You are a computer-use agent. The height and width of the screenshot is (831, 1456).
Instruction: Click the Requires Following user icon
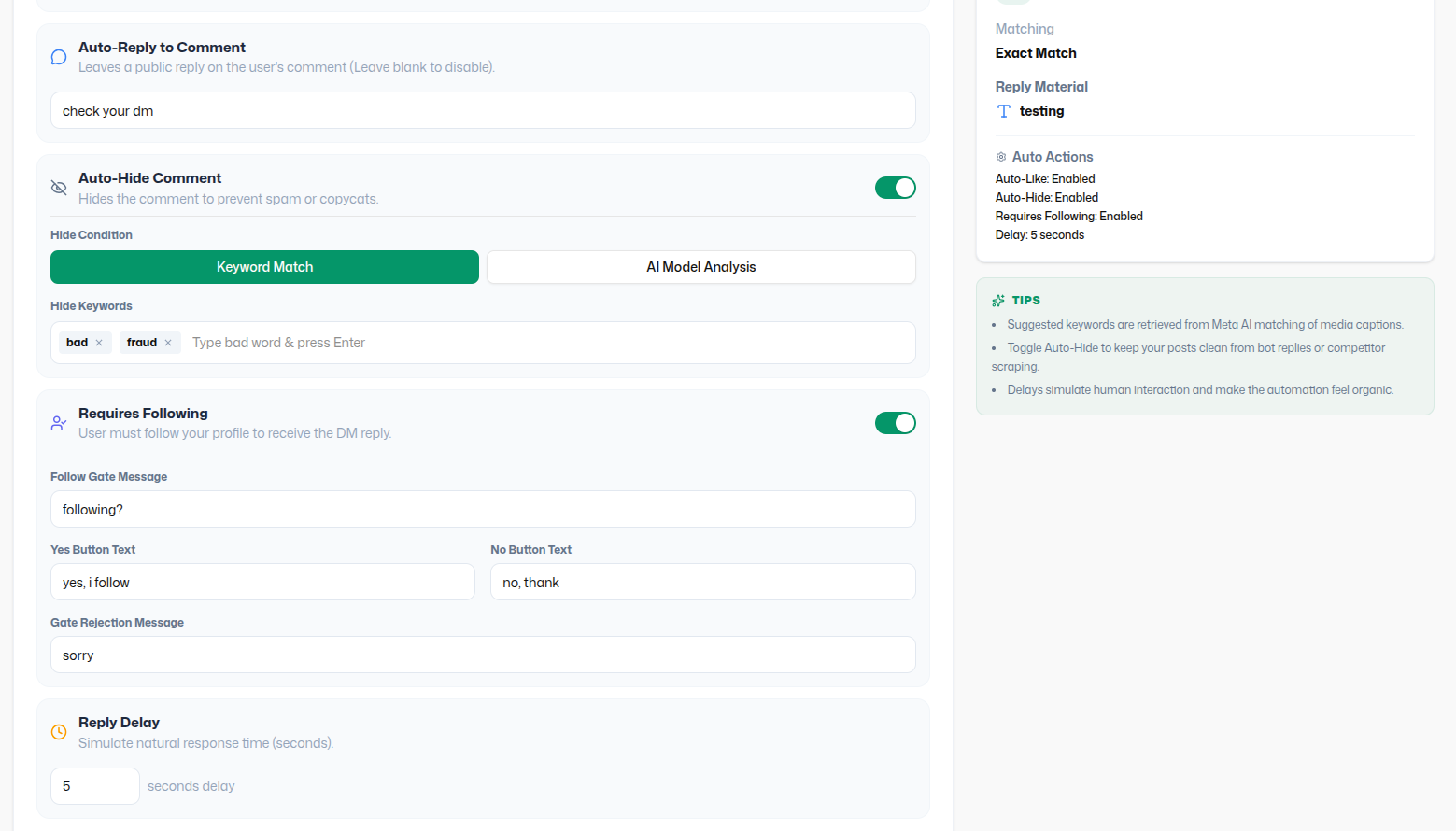click(x=59, y=423)
